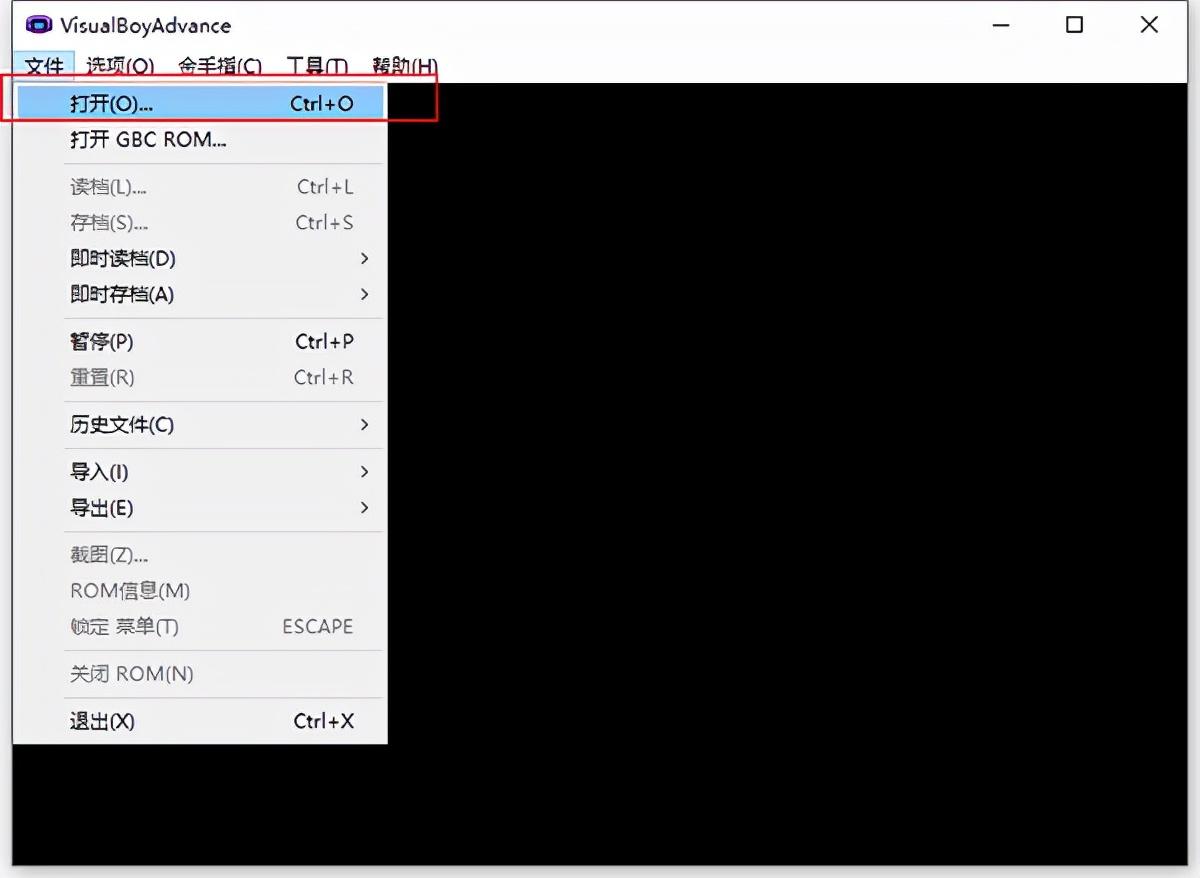Open the 帮助(H) menu
1200x878 pixels.
[x=404, y=66]
